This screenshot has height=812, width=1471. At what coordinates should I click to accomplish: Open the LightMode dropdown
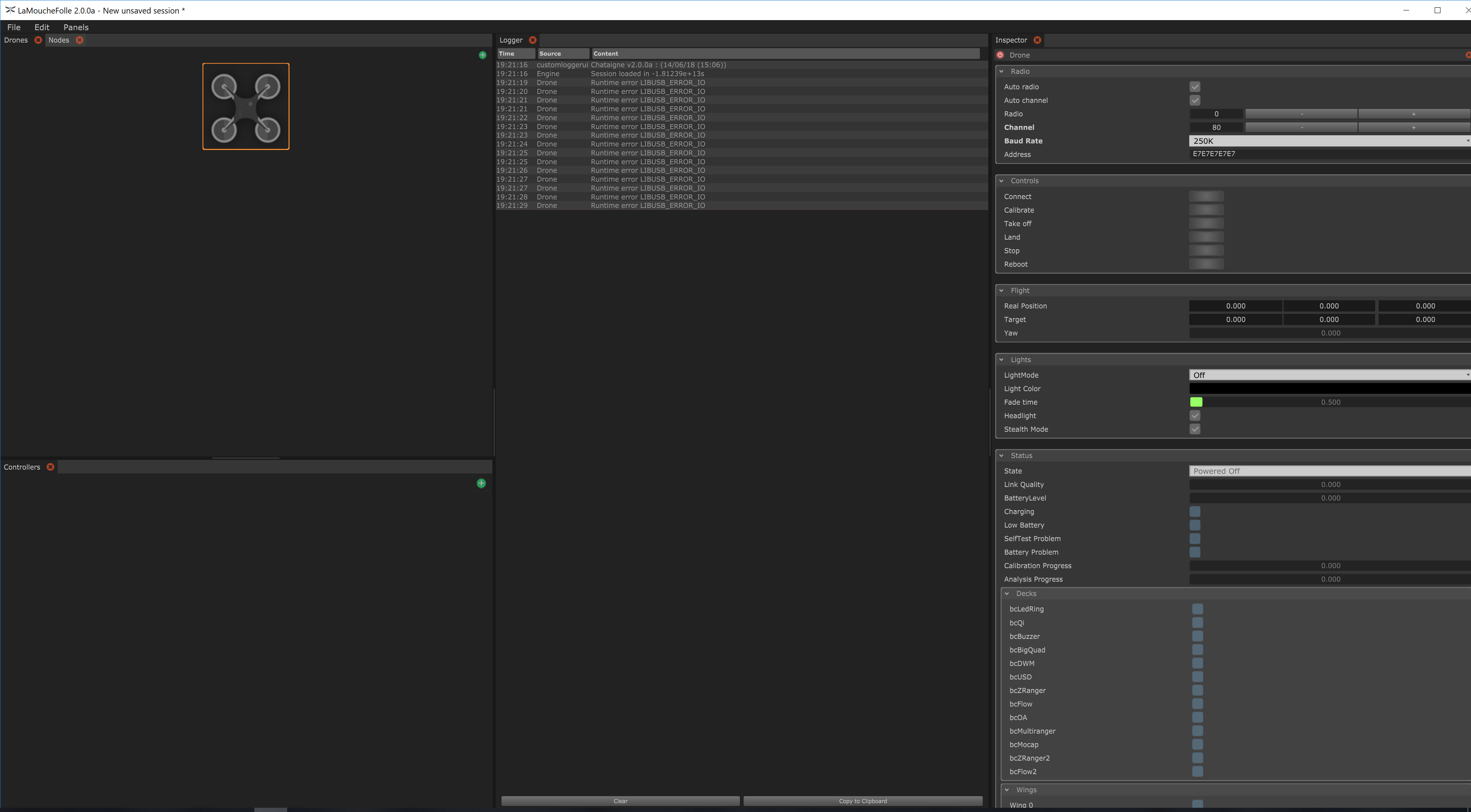[1328, 375]
